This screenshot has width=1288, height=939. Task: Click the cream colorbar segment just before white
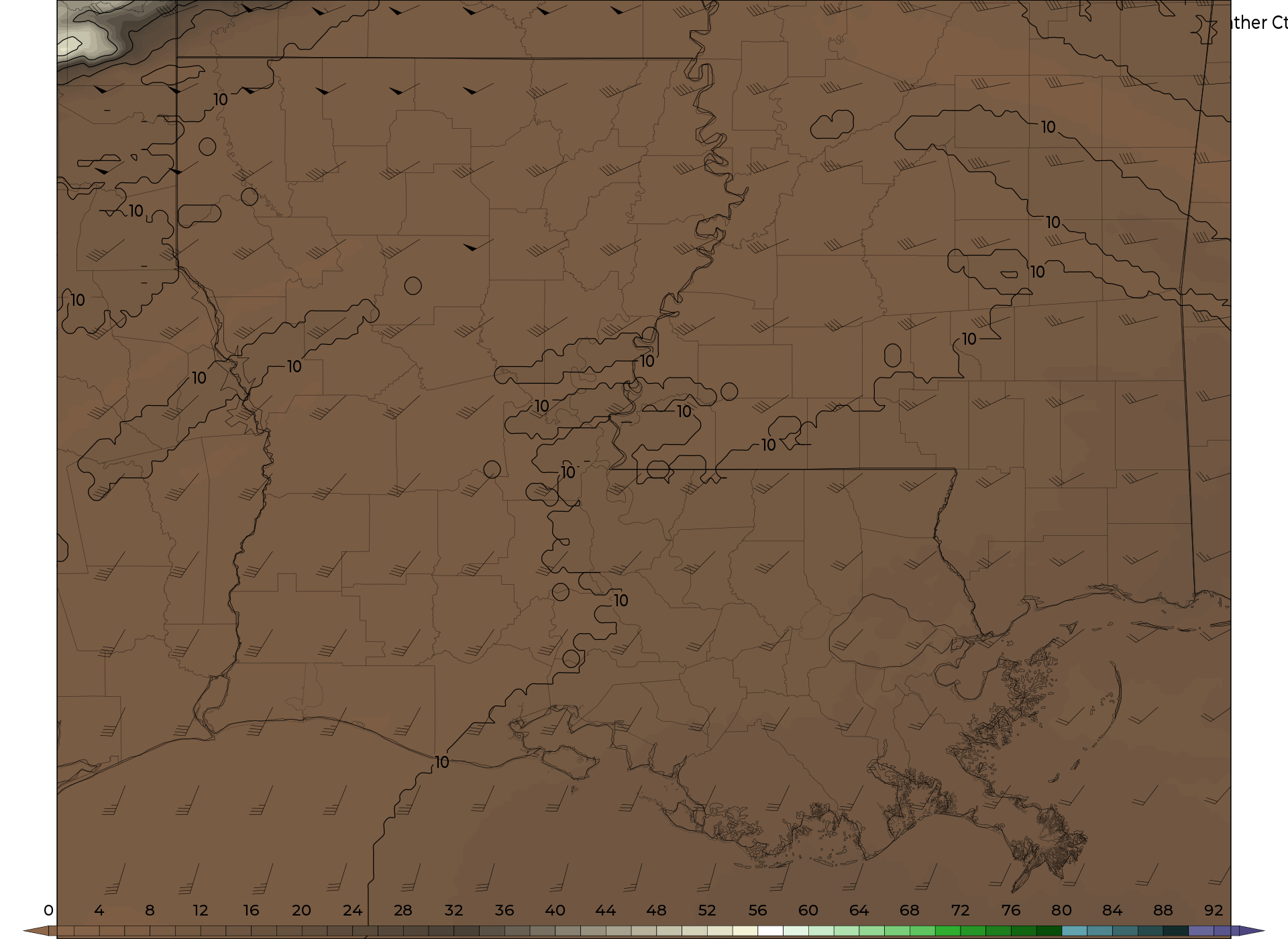[745, 932]
